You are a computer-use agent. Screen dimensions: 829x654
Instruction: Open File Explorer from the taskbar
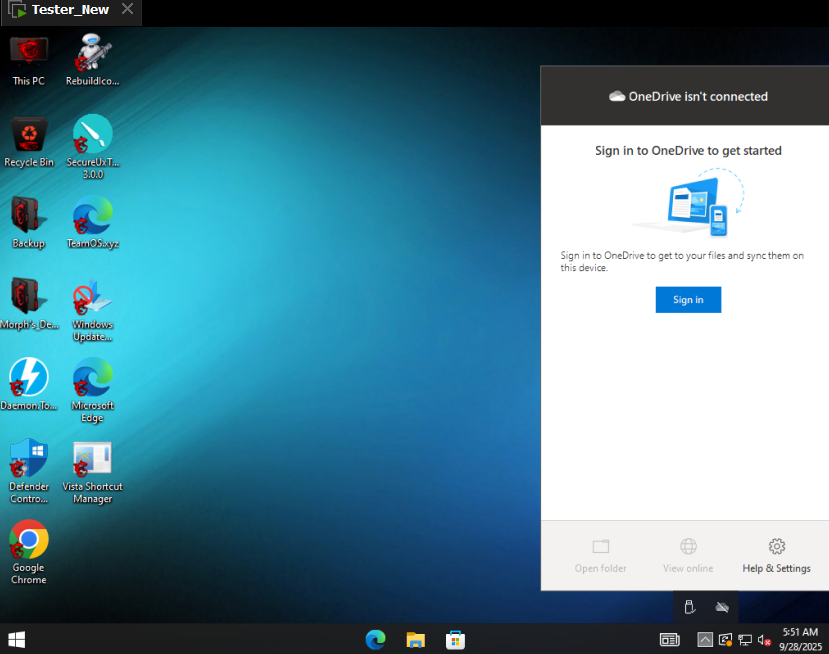[x=416, y=639]
